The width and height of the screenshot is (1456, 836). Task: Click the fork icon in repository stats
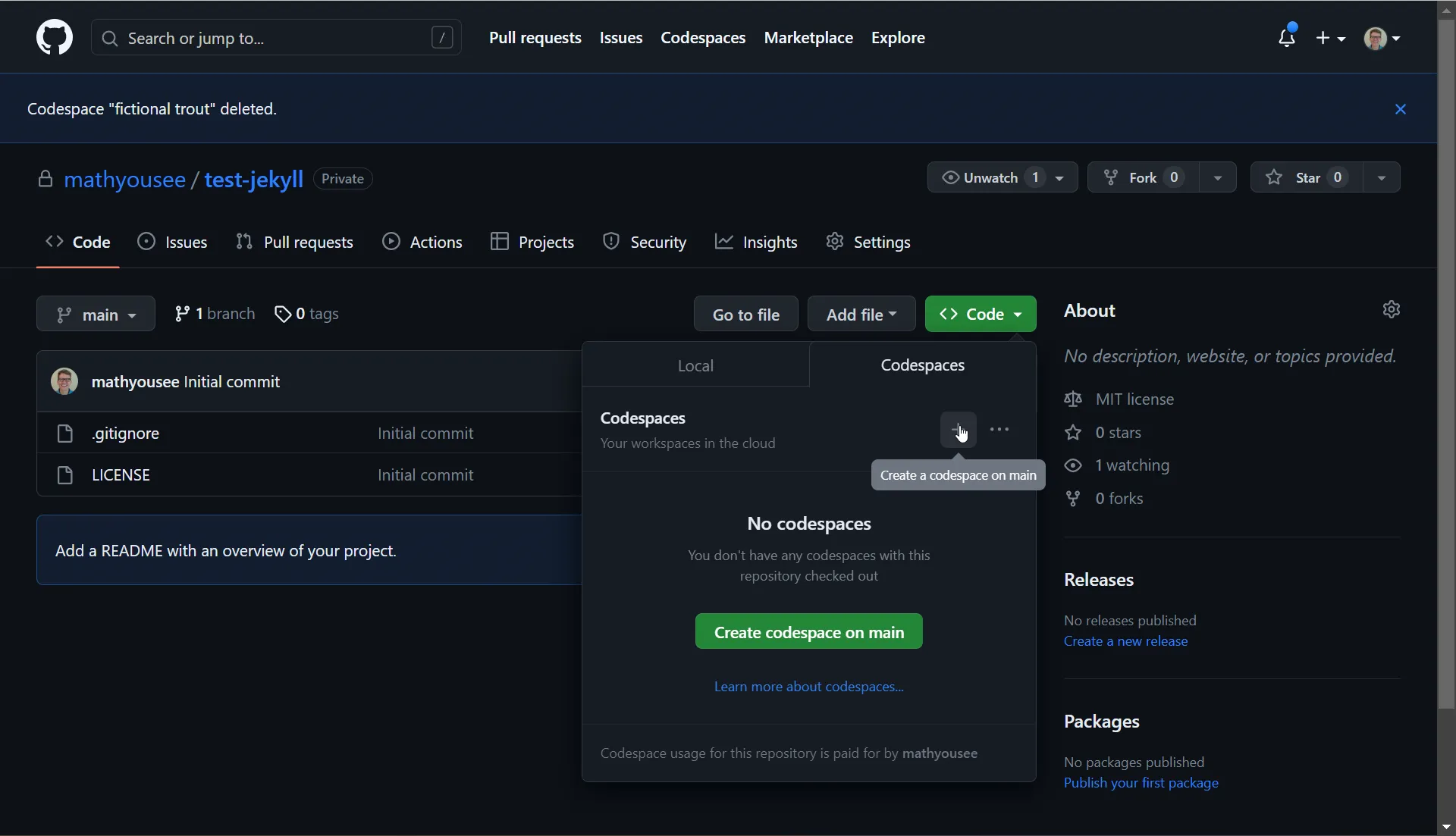[x=1073, y=498]
